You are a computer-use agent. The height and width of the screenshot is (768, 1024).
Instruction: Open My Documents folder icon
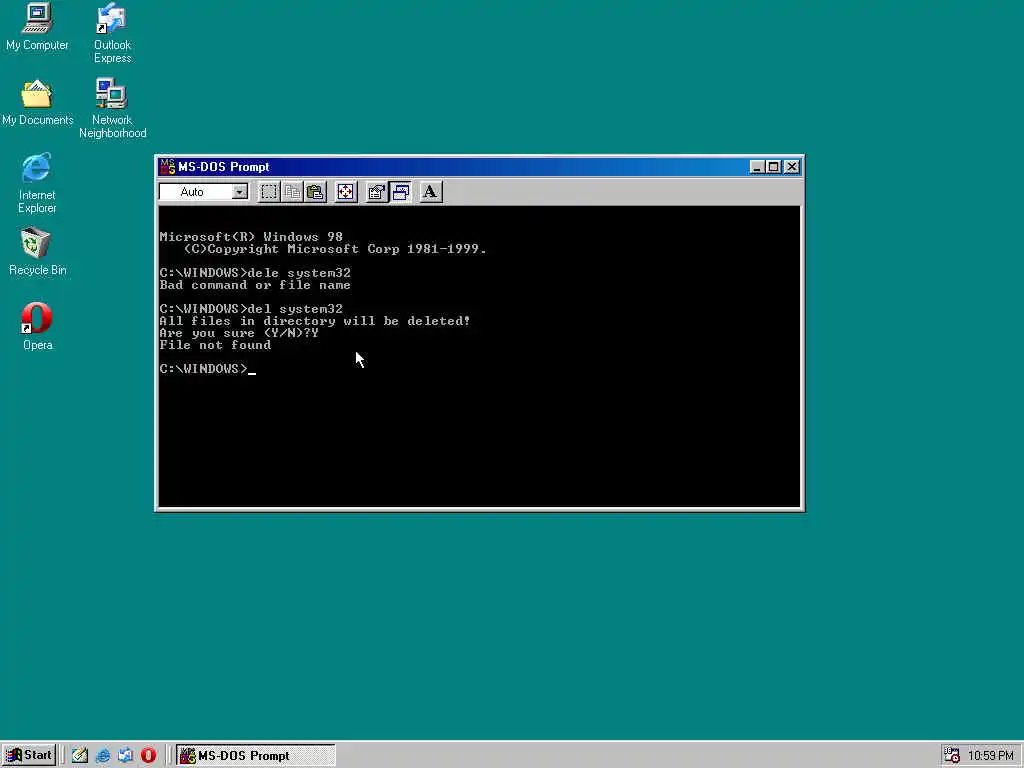pos(37,103)
